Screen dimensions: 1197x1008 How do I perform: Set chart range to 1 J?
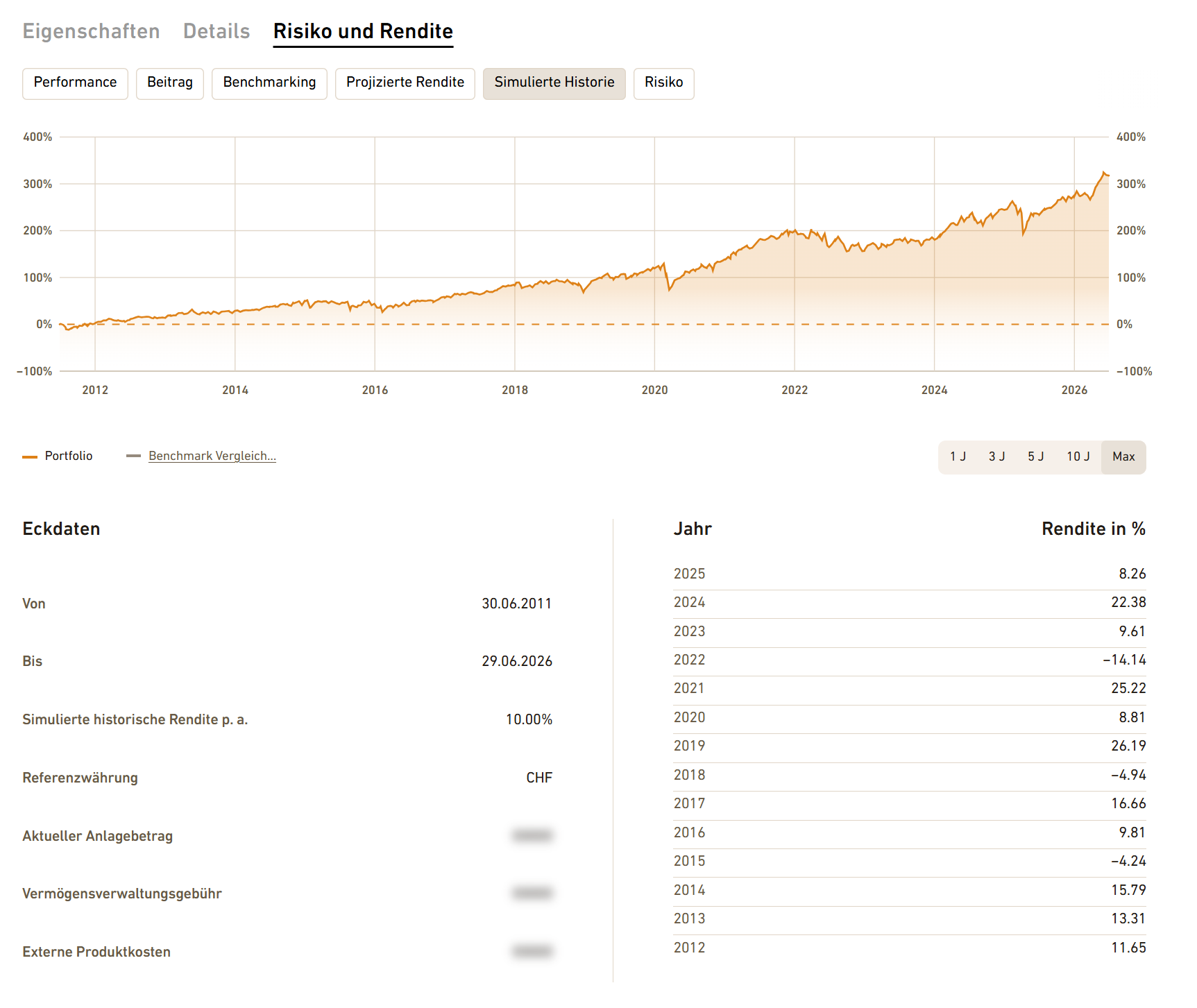(958, 456)
